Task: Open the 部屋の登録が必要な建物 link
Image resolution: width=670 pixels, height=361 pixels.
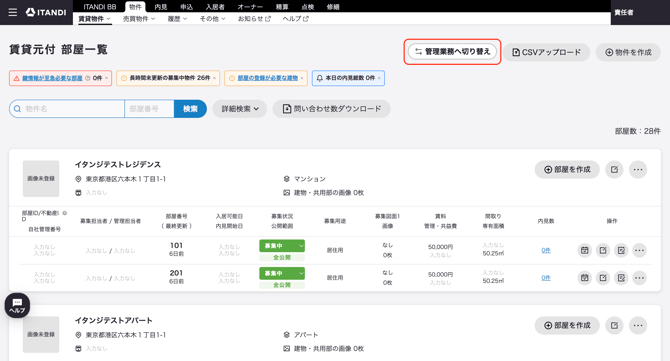Action: 267,78
